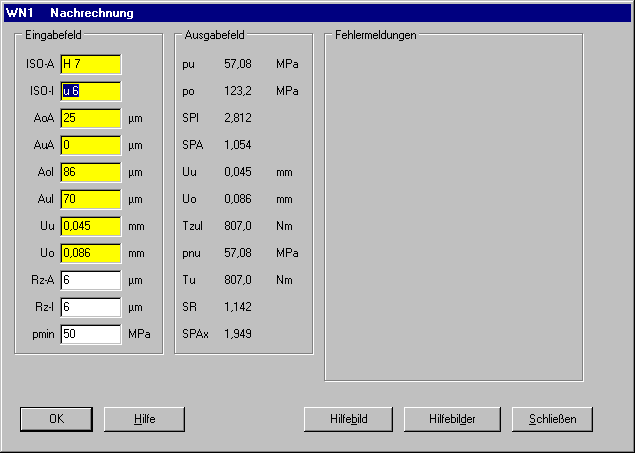Viewport: 635px width, 453px height.
Task: Click inside the Fehlermeldungen message panel
Action: 453,210
